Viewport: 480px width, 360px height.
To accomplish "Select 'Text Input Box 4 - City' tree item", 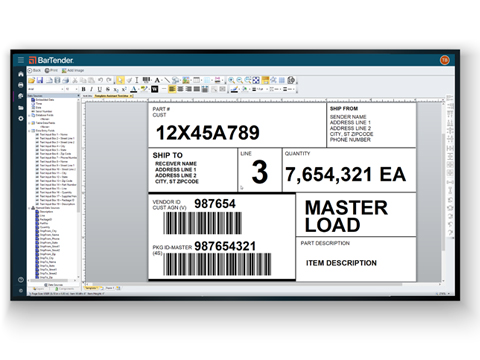I will pos(50,146).
